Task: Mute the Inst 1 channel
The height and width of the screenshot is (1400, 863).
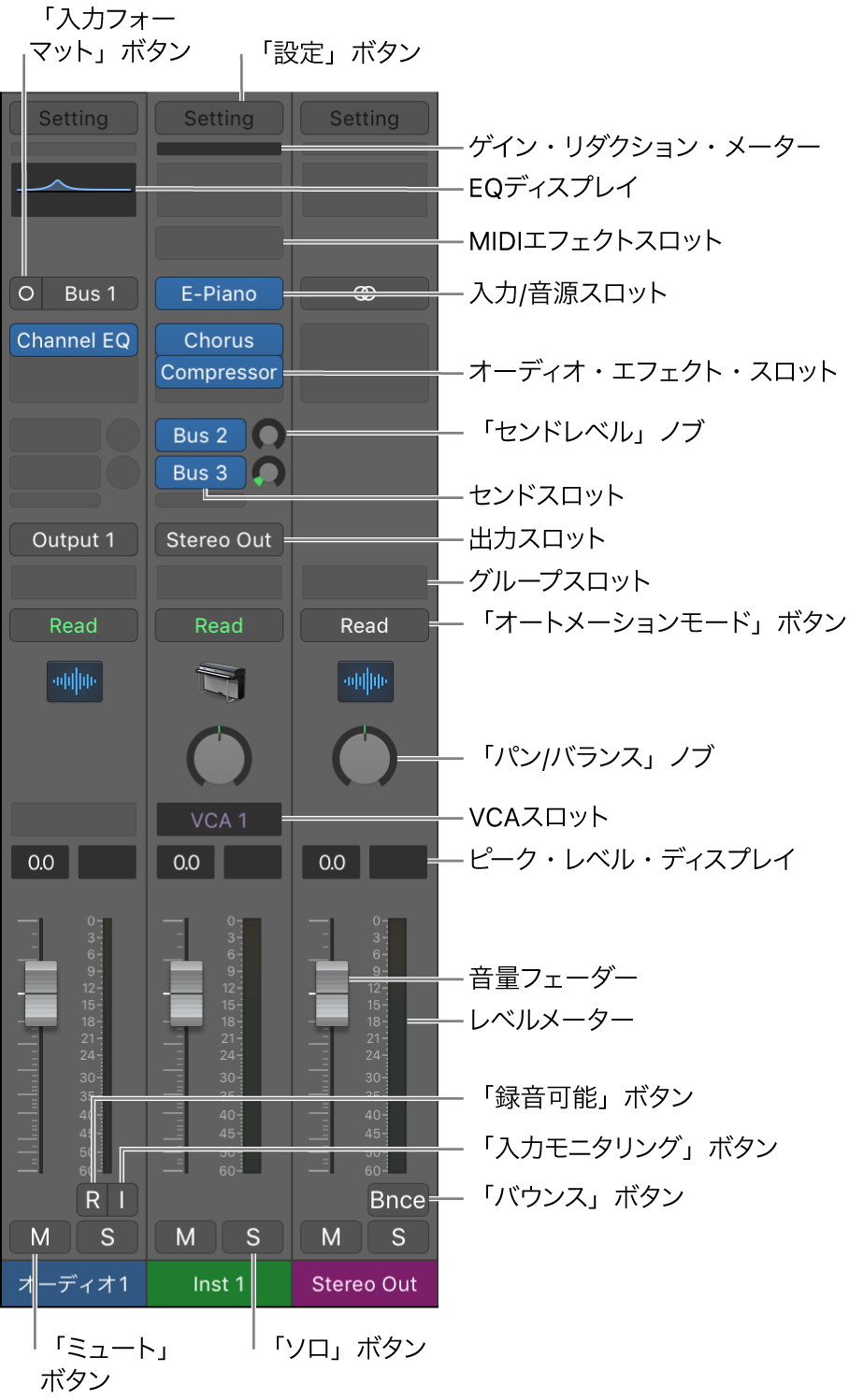Action: 186,1237
